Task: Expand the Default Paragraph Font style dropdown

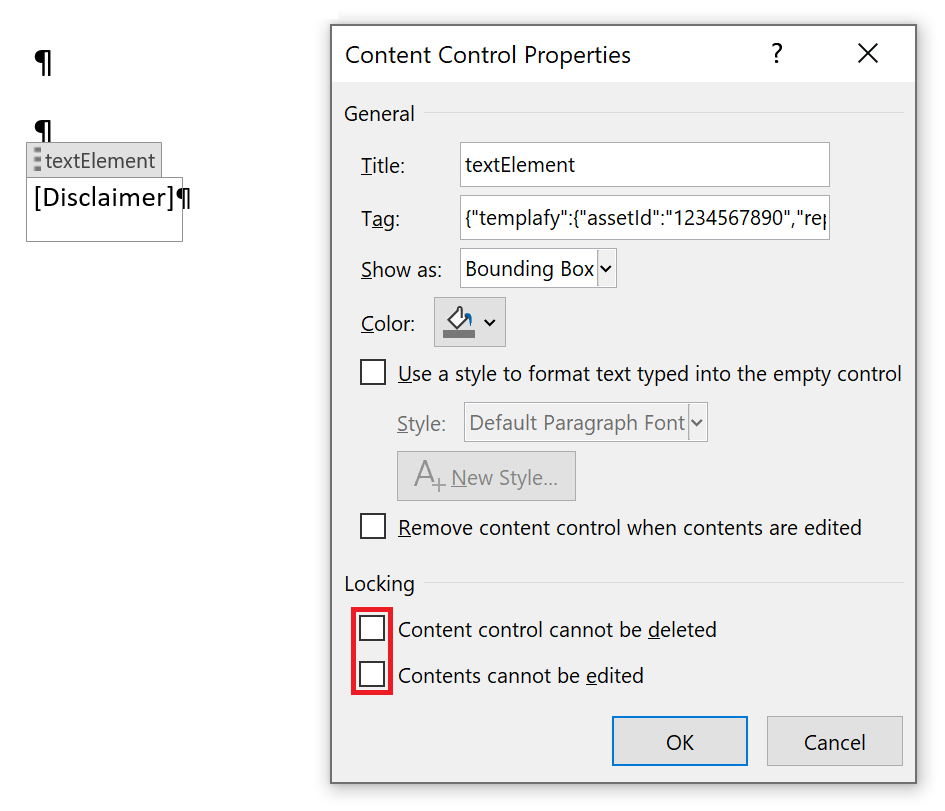Action: pyautogui.click(x=697, y=421)
